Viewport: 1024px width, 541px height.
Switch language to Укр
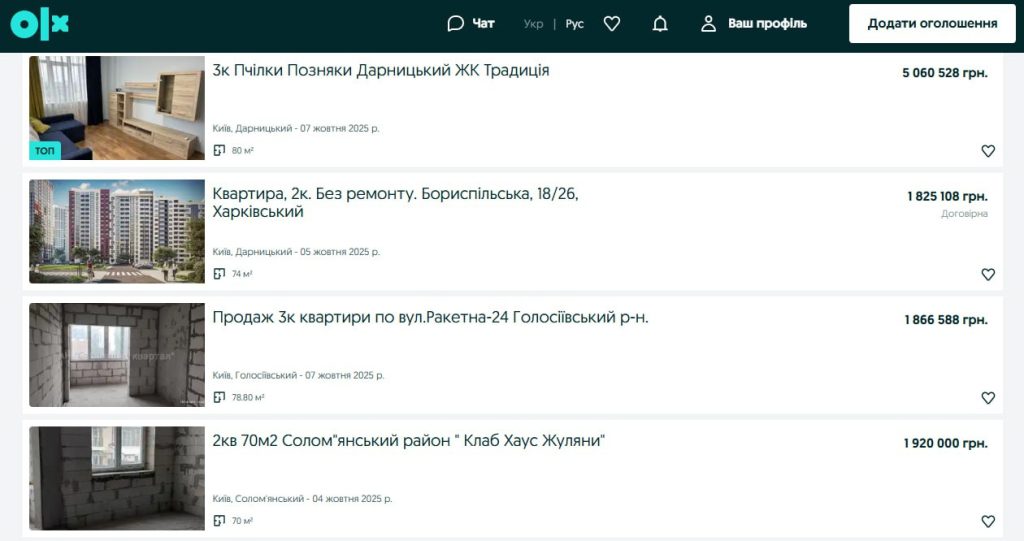tap(533, 24)
